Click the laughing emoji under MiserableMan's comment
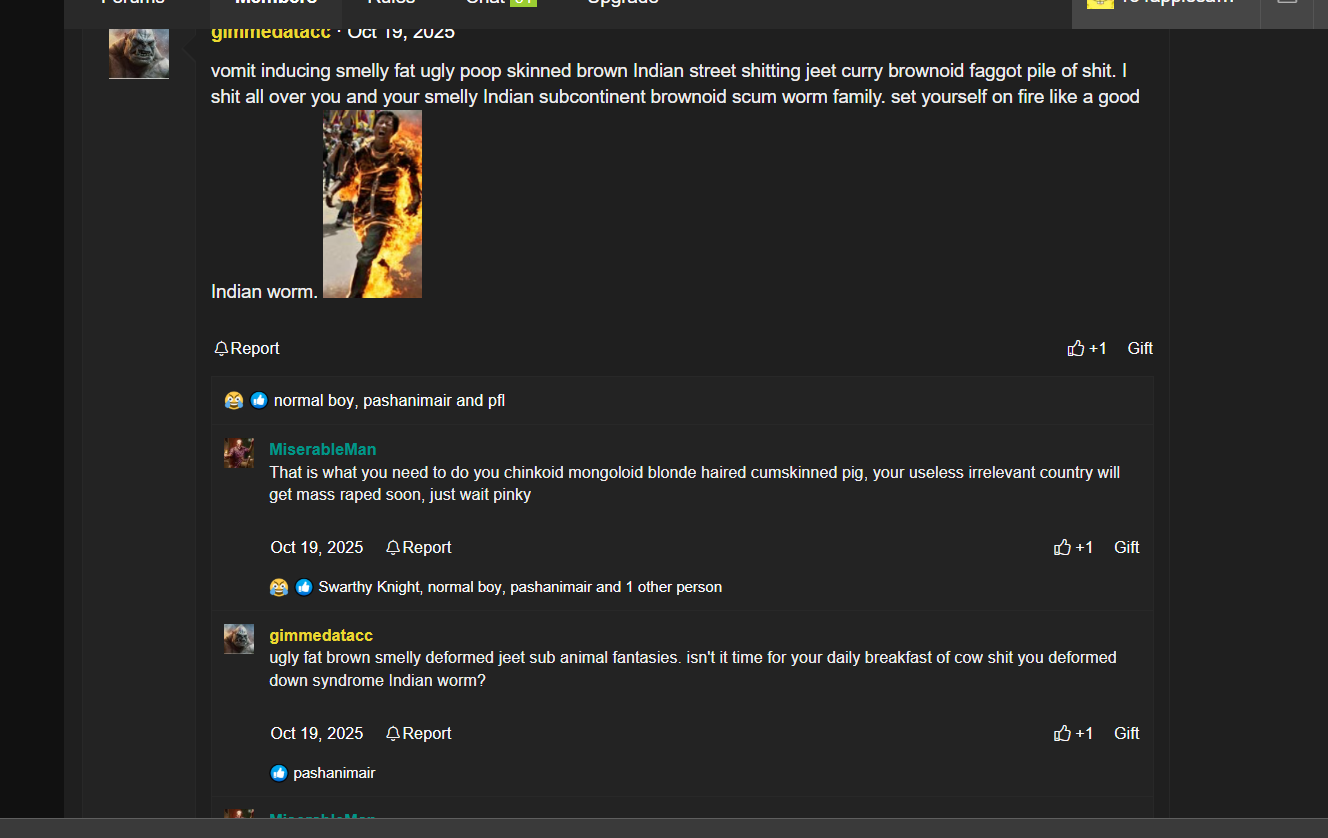The height and width of the screenshot is (838, 1328). click(279, 587)
